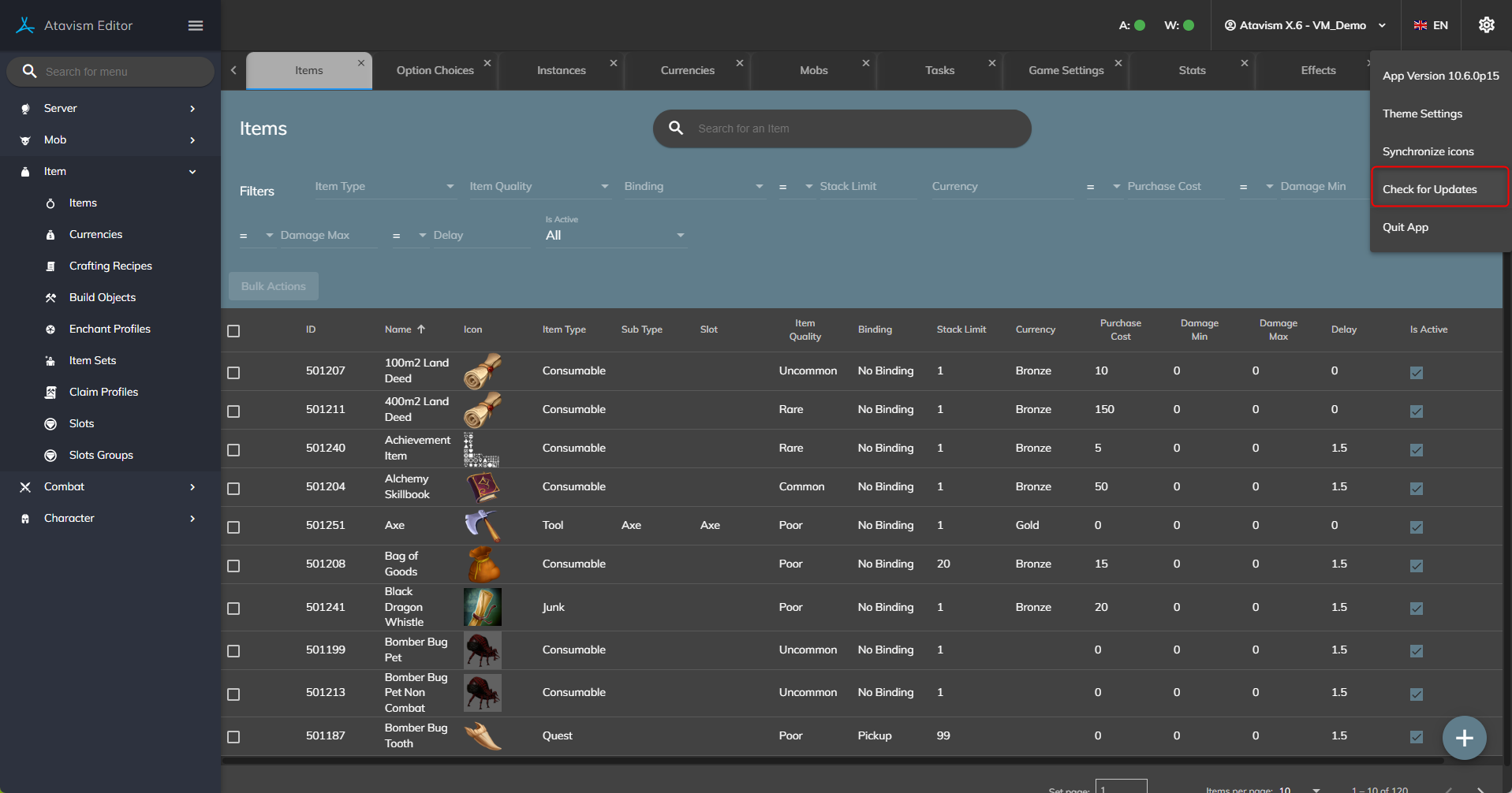
Task: Click the Crafting Recipes sidebar icon
Action: coord(50,266)
